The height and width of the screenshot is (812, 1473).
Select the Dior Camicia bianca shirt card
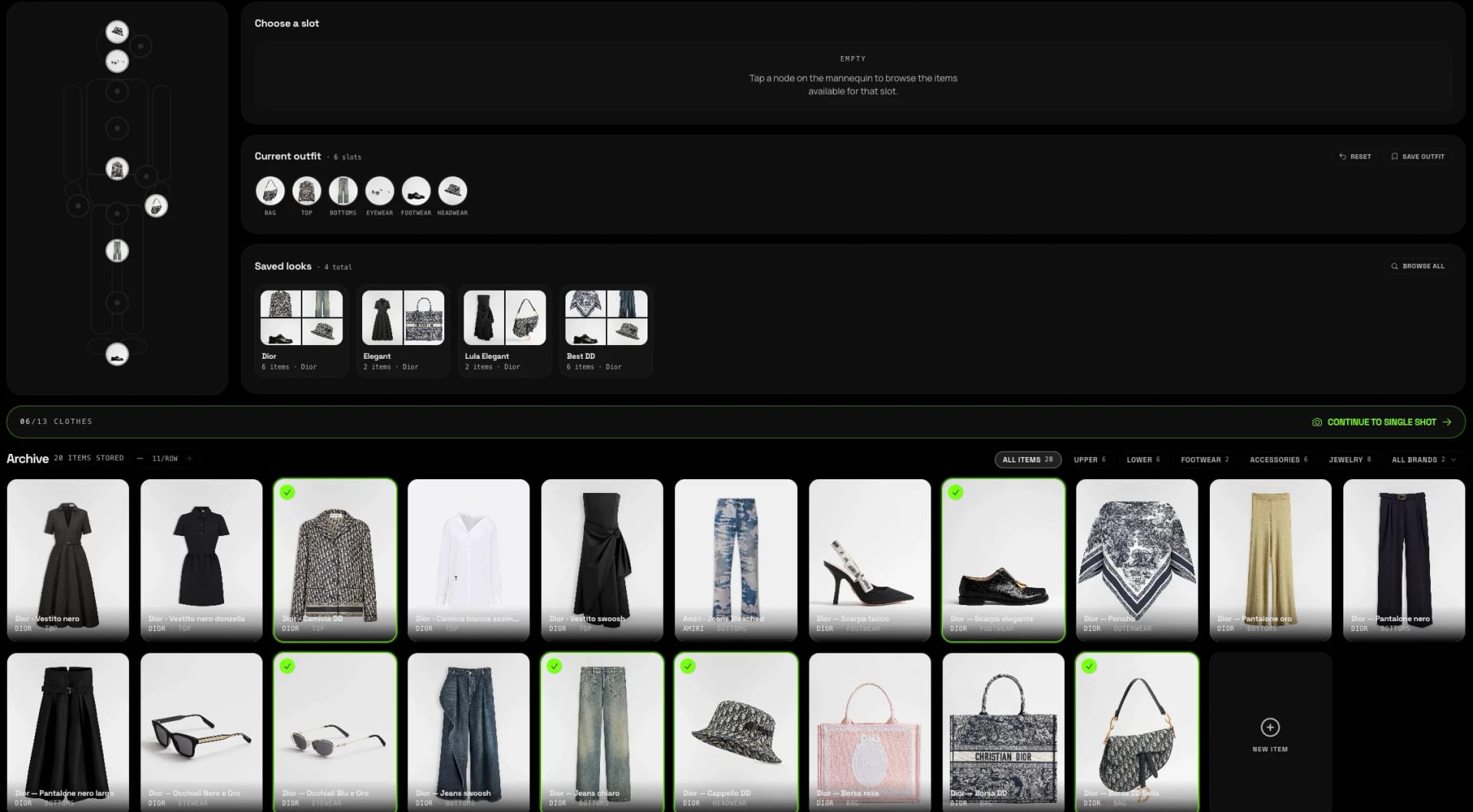point(469,560)
